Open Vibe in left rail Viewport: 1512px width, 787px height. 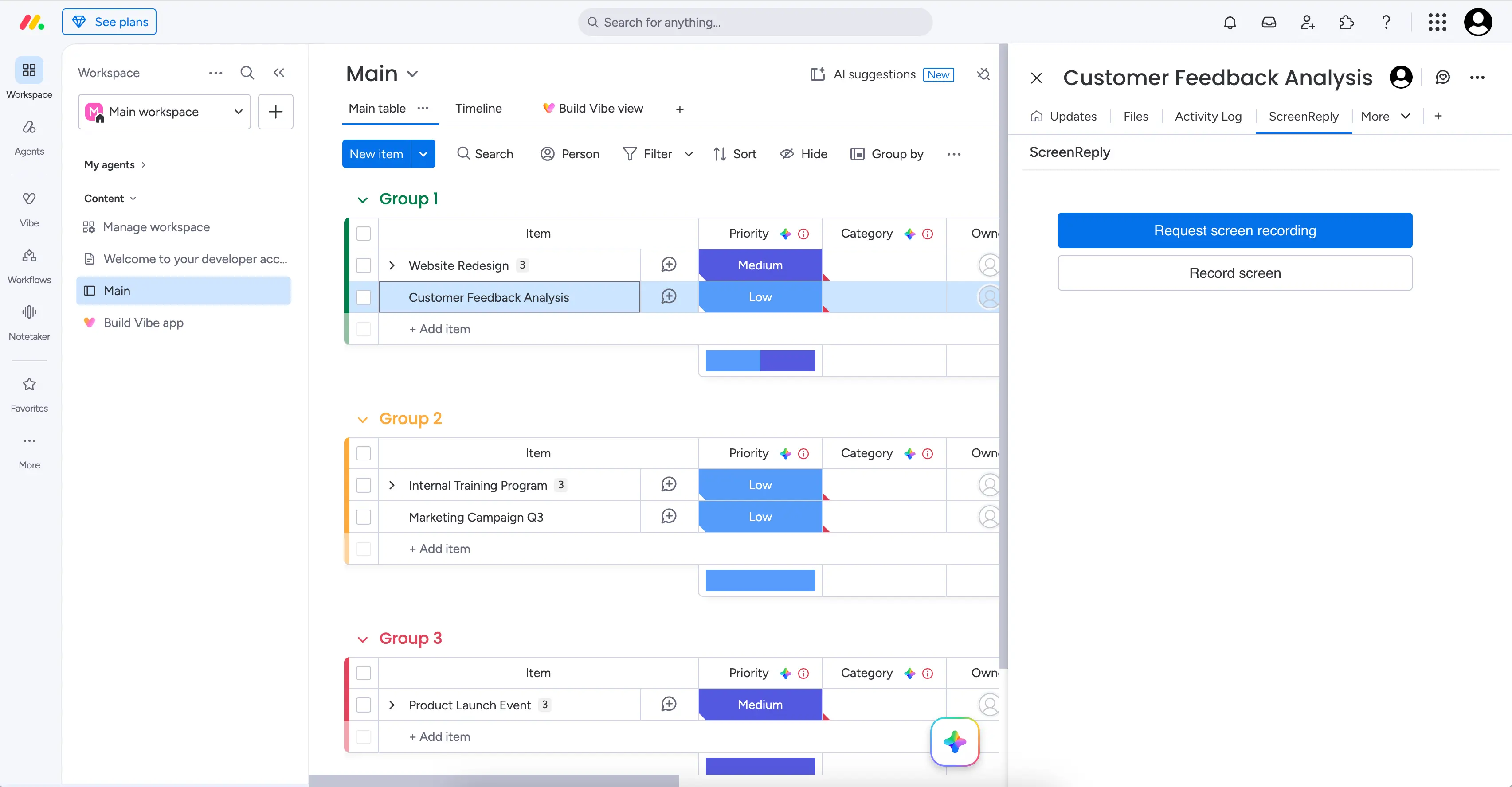click(x=29, y=209)
